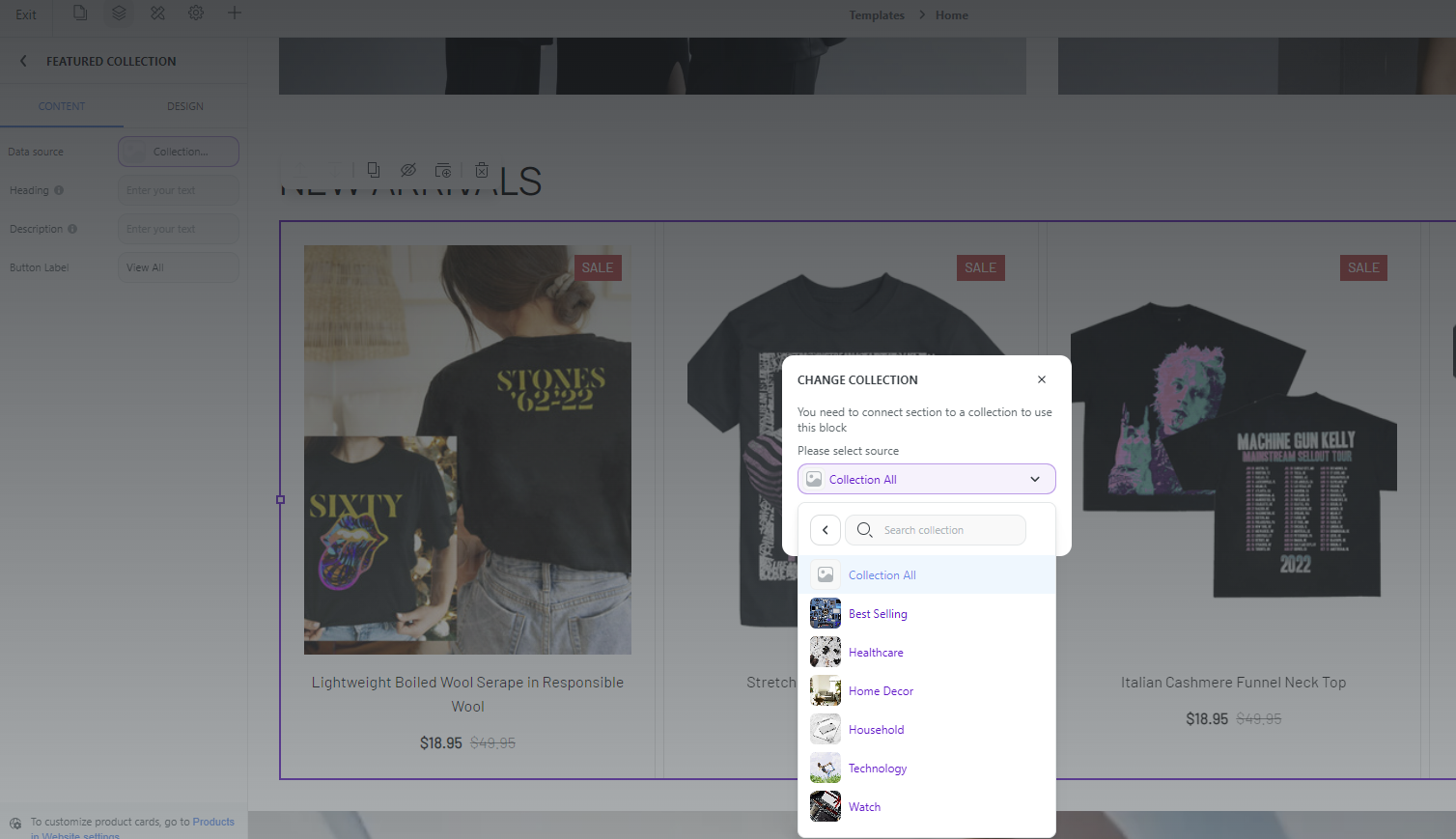Viewport: 1456px width, 839px height.
Task: Click the Watch collection thumbnail
Action: (x=826, y=806)
